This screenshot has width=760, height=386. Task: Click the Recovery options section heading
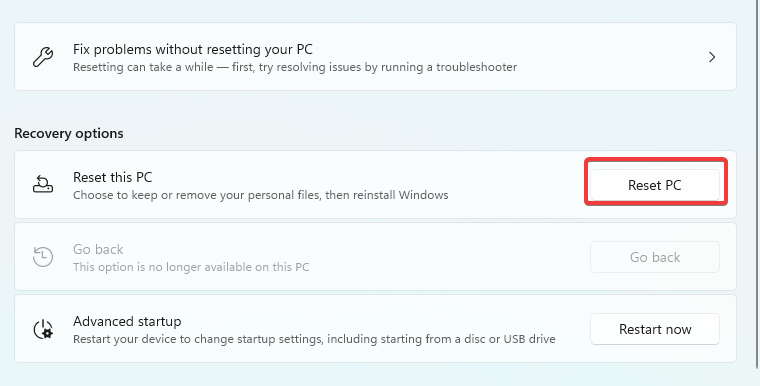(69, 133)
